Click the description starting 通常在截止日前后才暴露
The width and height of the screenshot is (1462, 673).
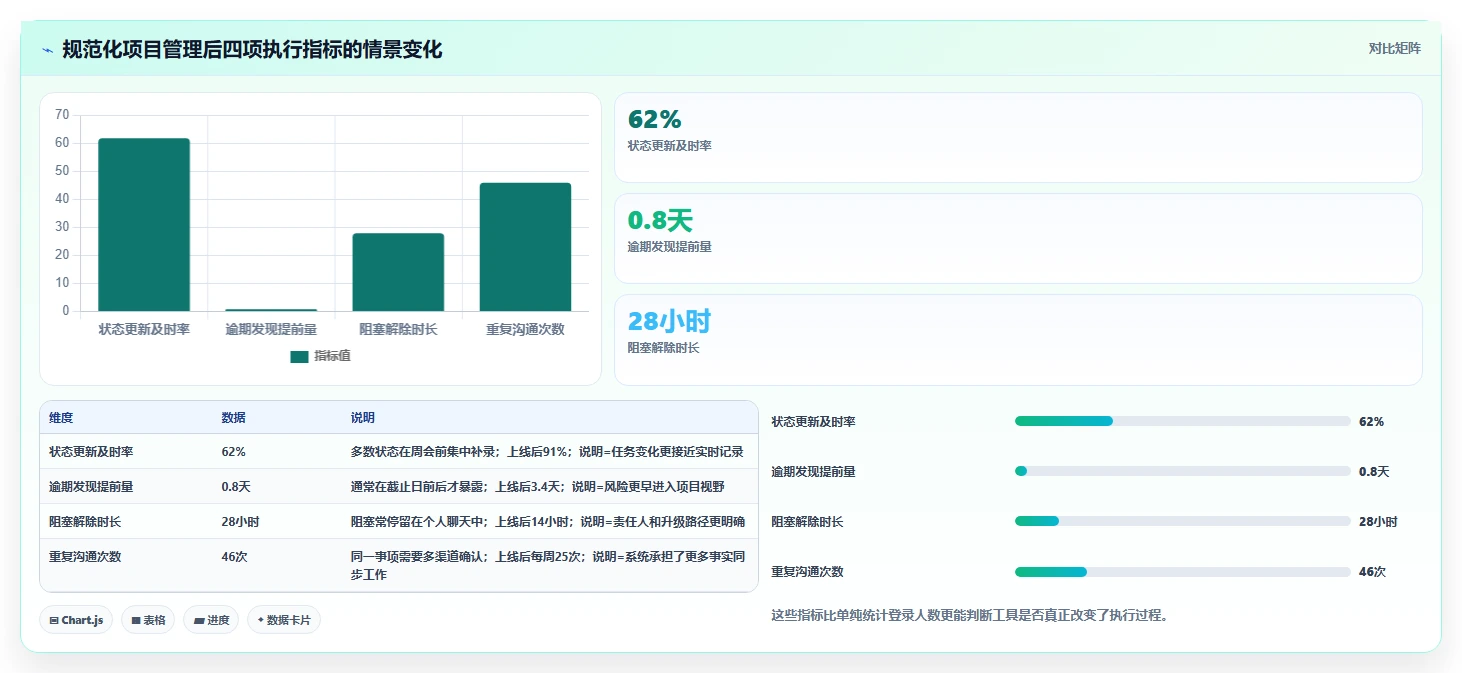(x=537, y=487)
